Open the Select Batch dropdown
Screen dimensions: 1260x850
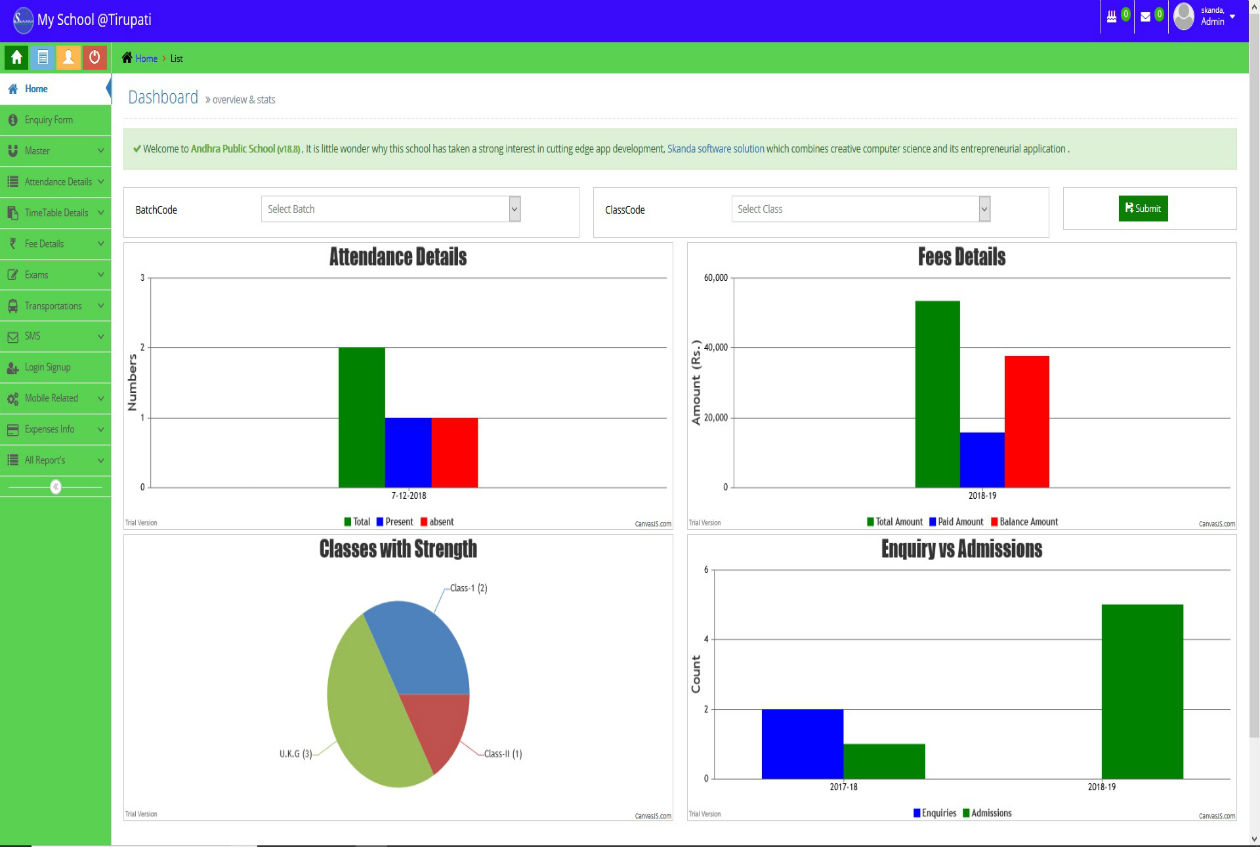click(391, 209)
